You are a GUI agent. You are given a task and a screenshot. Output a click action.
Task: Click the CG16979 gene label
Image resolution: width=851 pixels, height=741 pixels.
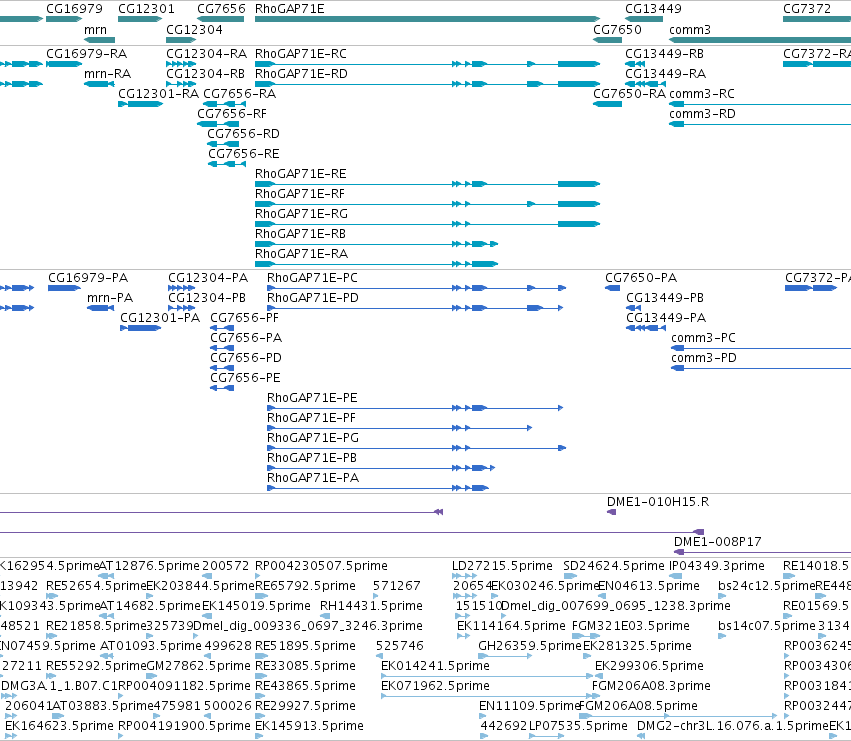pos(74,9)
